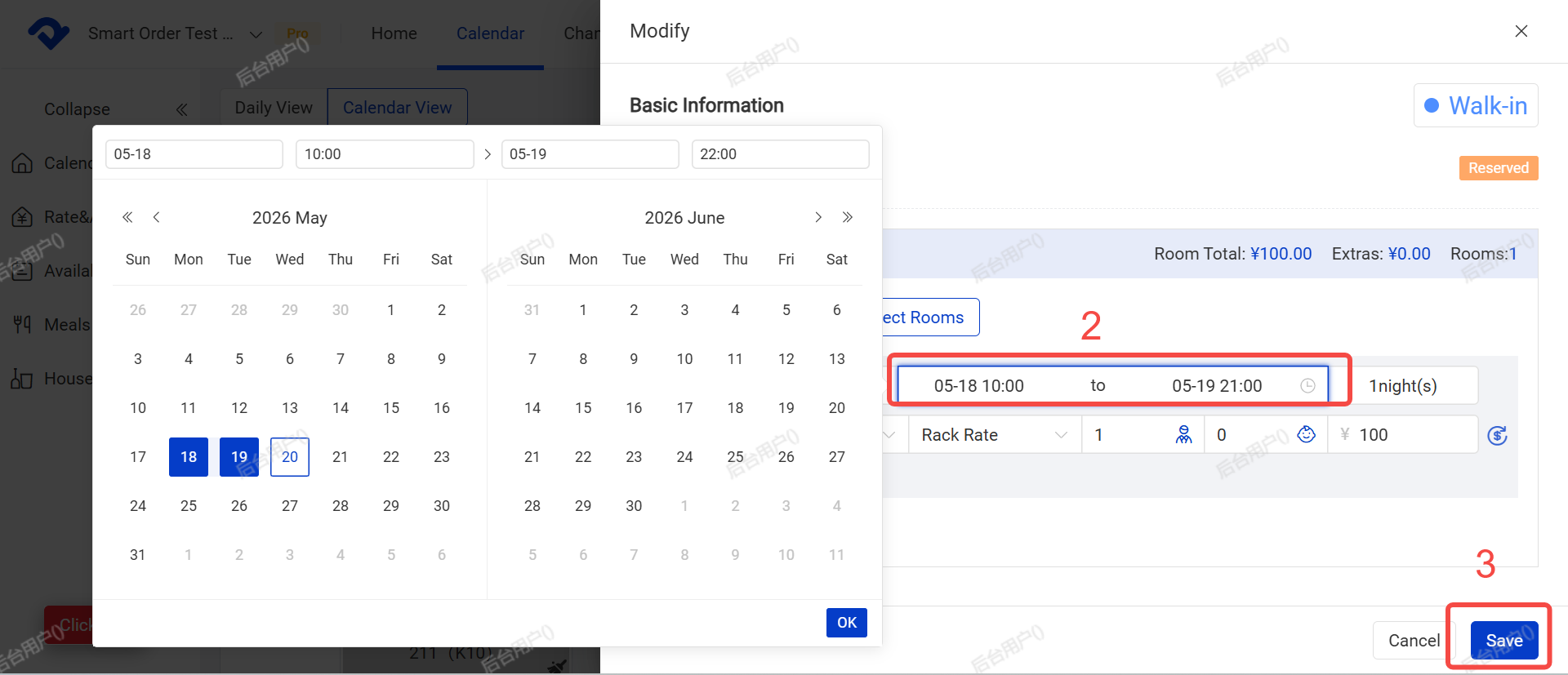Click the price field showing 100
The height and width of the screenshot is (675, 1568).
click(1403, 435)
